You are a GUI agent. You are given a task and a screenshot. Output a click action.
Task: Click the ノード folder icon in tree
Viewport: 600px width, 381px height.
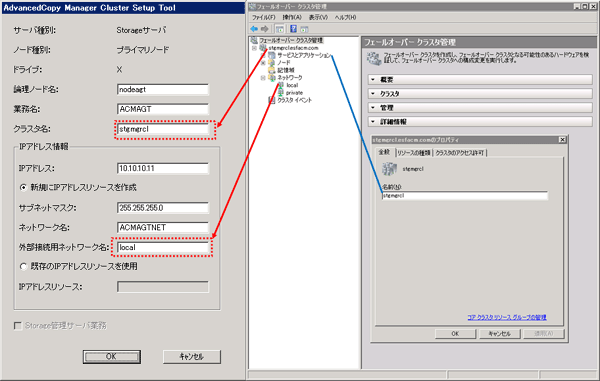pos(272,63)
